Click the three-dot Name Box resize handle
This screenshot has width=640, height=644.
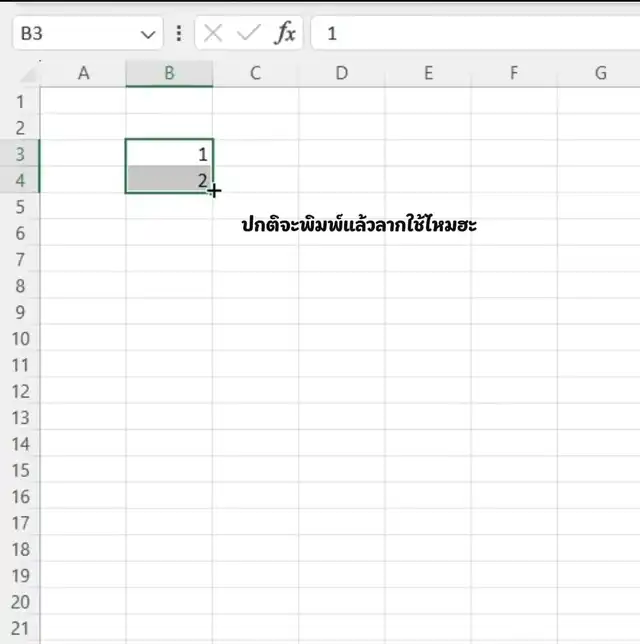click(179, 33)
